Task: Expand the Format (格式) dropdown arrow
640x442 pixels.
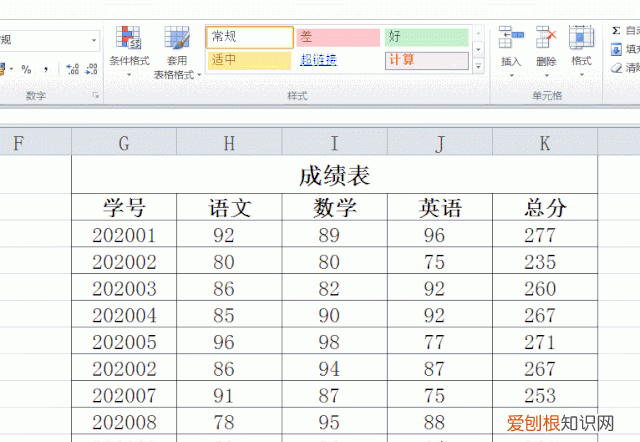Action: click(x=582, y=75)
